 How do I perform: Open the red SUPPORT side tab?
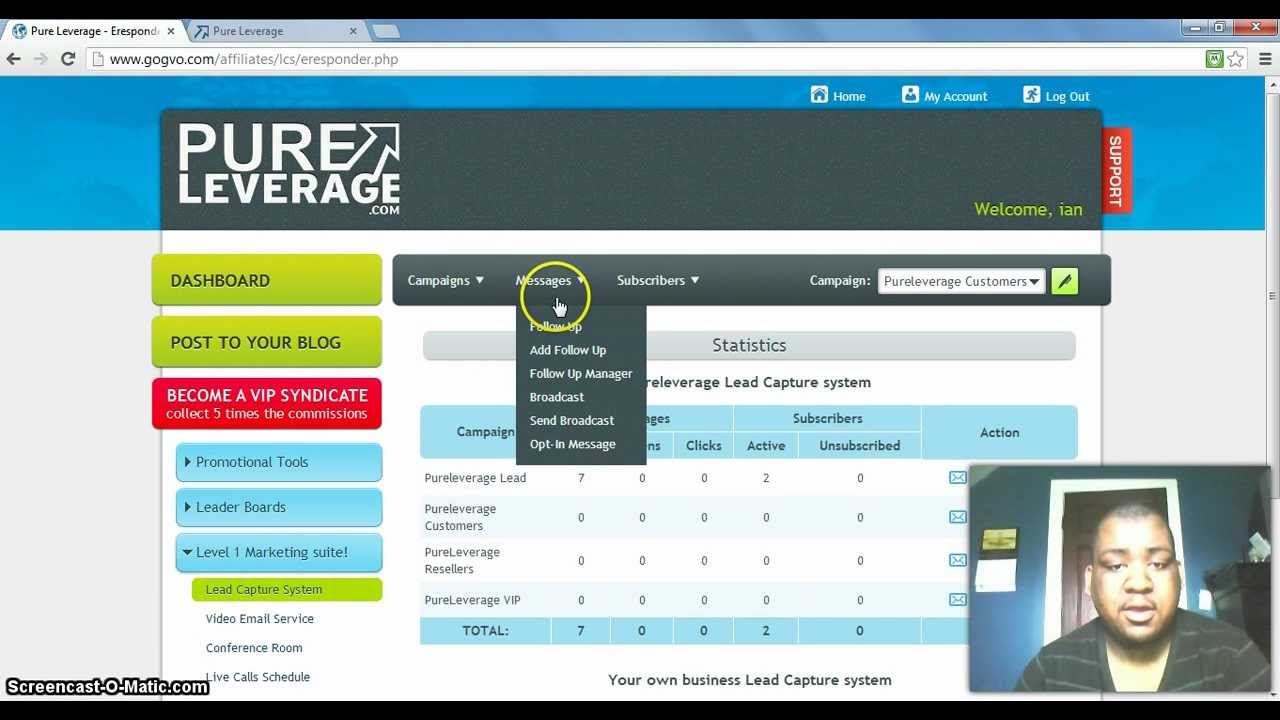pos(1116,170)
